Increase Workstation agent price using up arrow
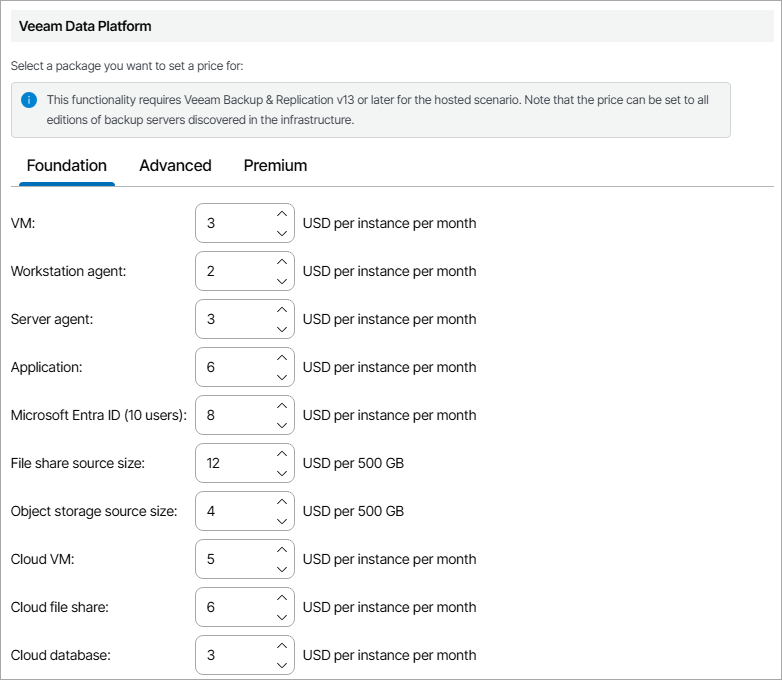This screenshot has height=680, width=782. click(x=281, y=261)
